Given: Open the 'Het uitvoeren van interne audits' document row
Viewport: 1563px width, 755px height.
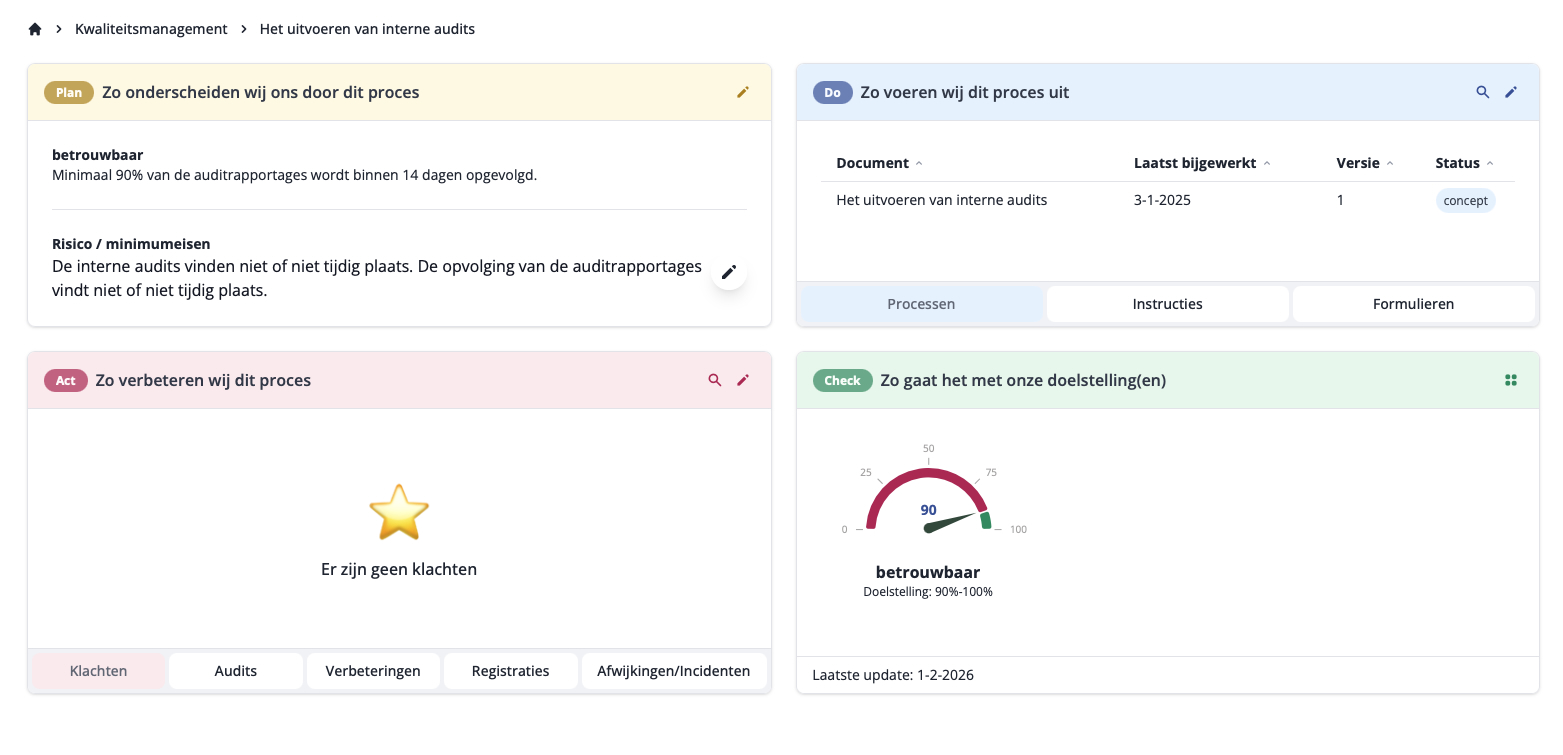Looking at the screenshot, I should click(x=1168, y=200).
